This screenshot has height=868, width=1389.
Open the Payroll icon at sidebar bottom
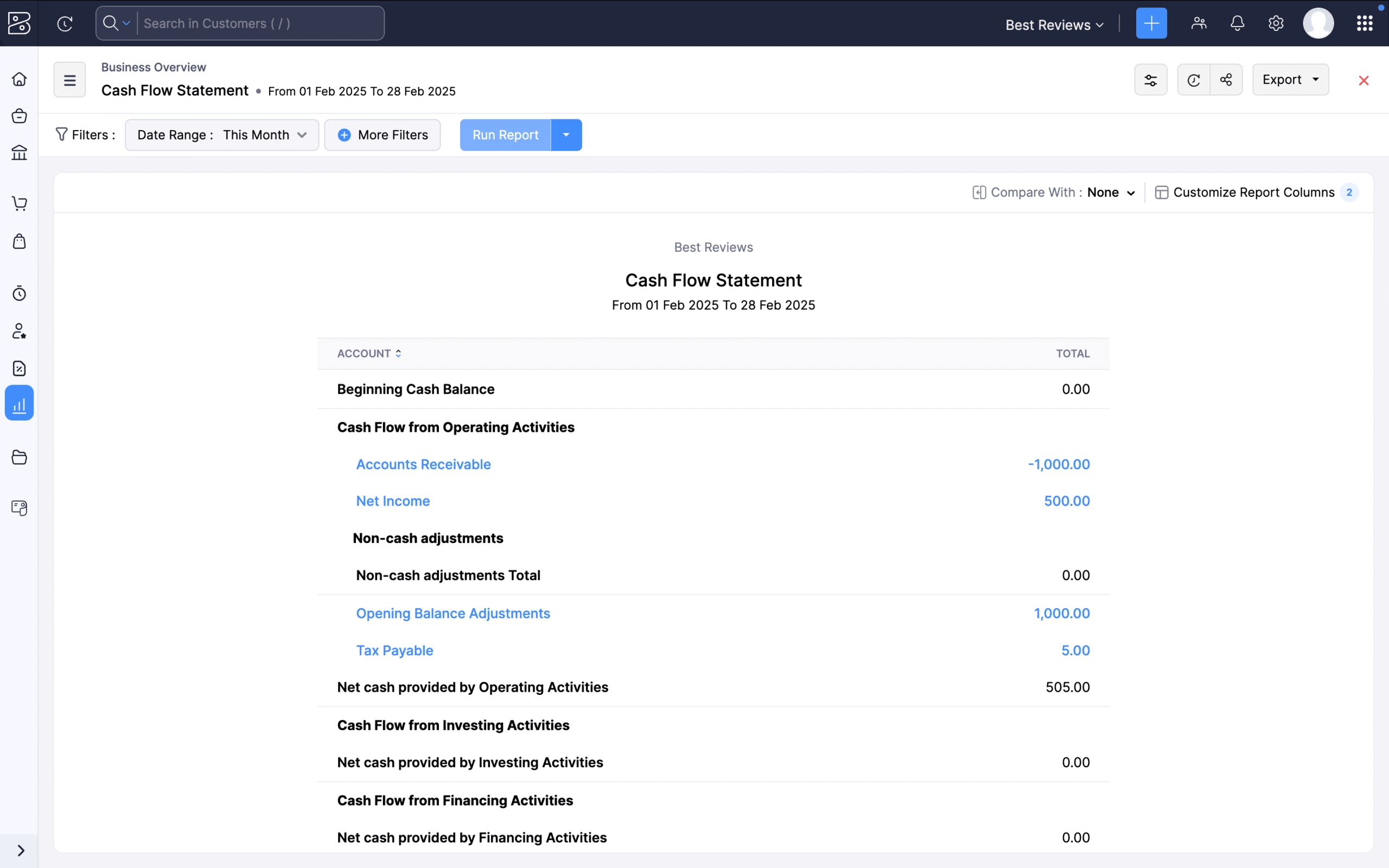[19, 508]
